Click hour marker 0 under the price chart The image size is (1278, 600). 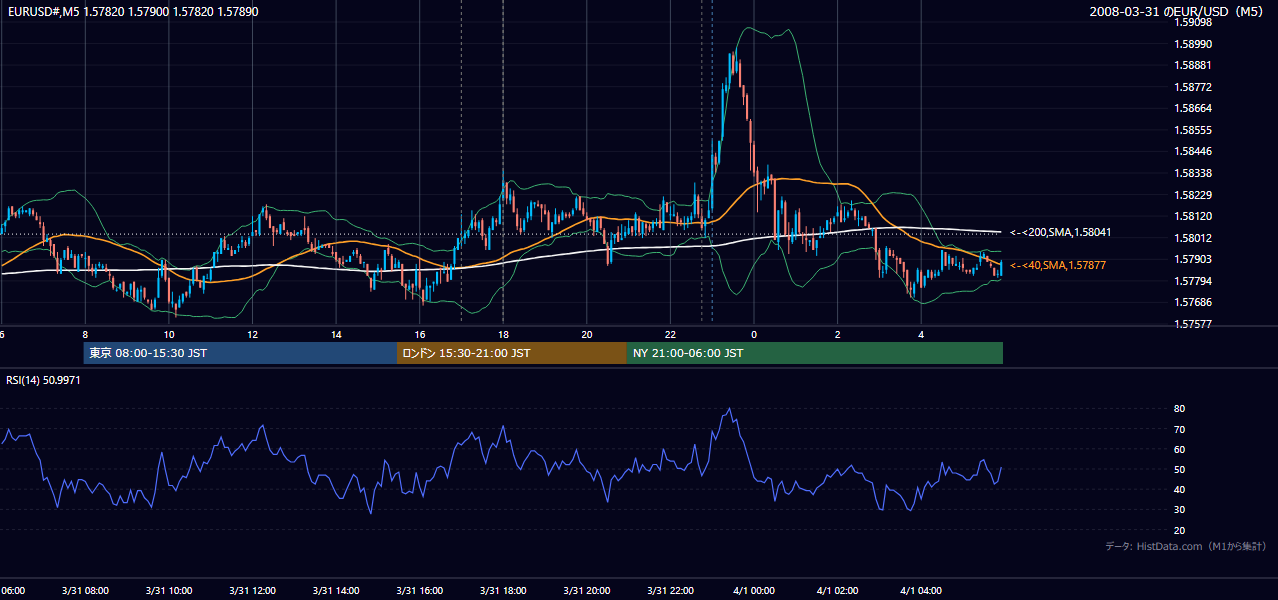pyautogui.click(x=754, y=334)
